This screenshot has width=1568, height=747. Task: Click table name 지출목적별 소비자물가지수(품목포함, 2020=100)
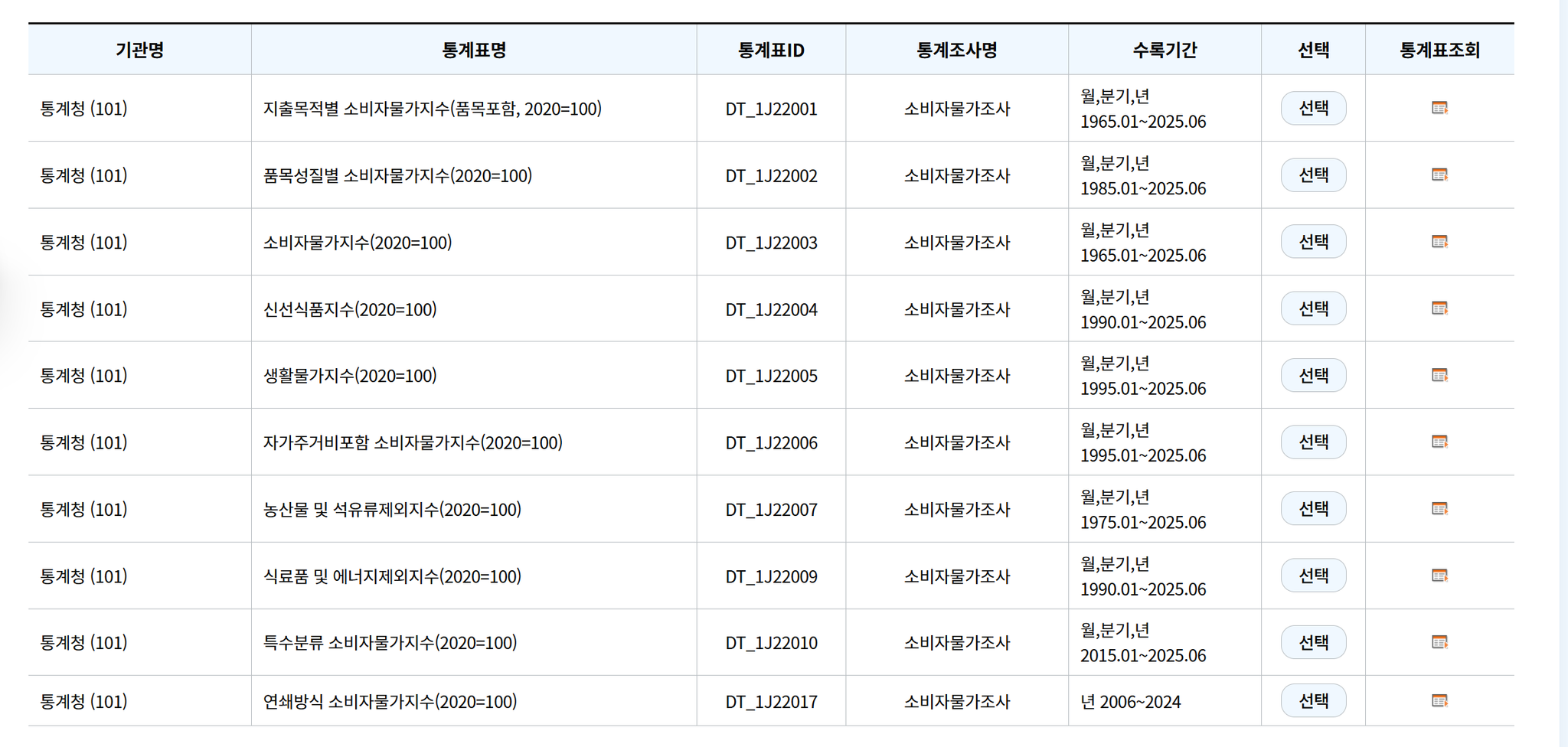click(x=433, y=109)
